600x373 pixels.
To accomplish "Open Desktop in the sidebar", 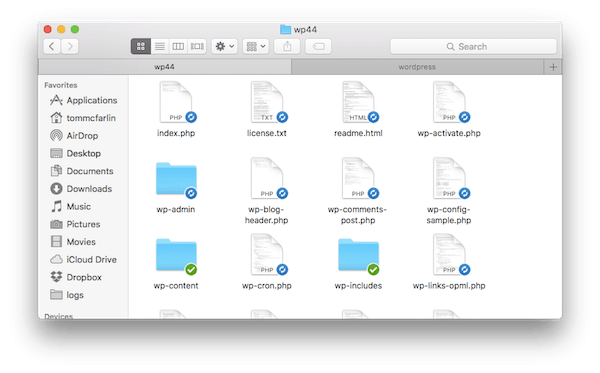I will (75, 153).
